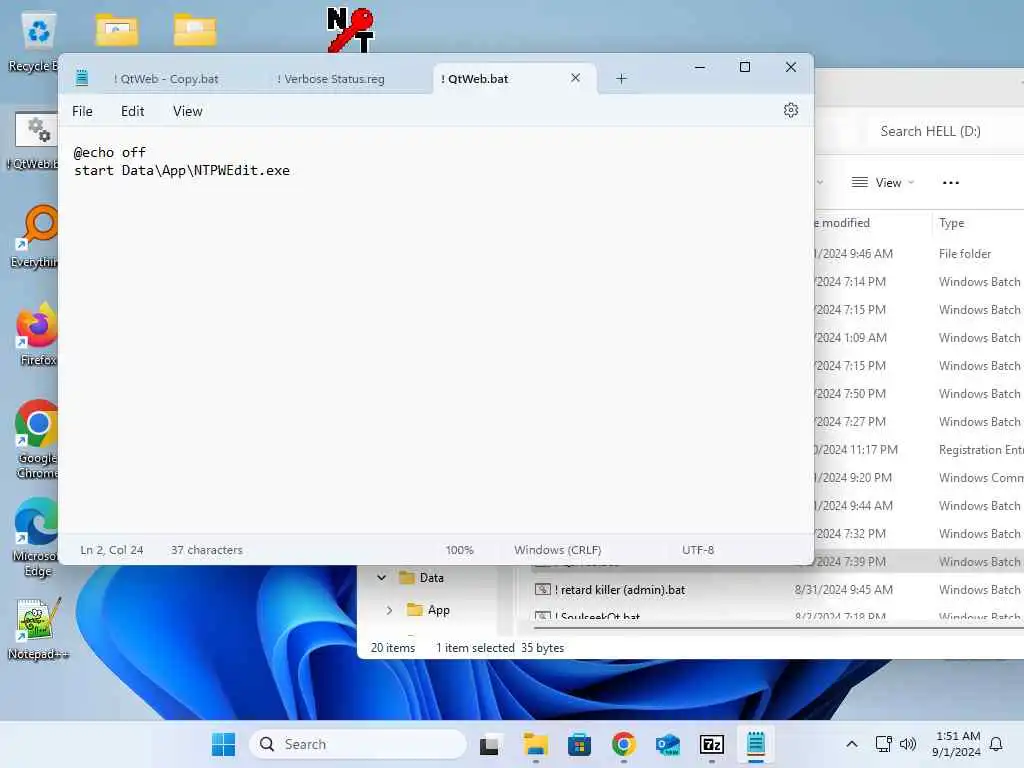Select the first yellow folder on desktop
Image resolution: width=1024 pixels, height=768 pixels.
pos(117,30)
